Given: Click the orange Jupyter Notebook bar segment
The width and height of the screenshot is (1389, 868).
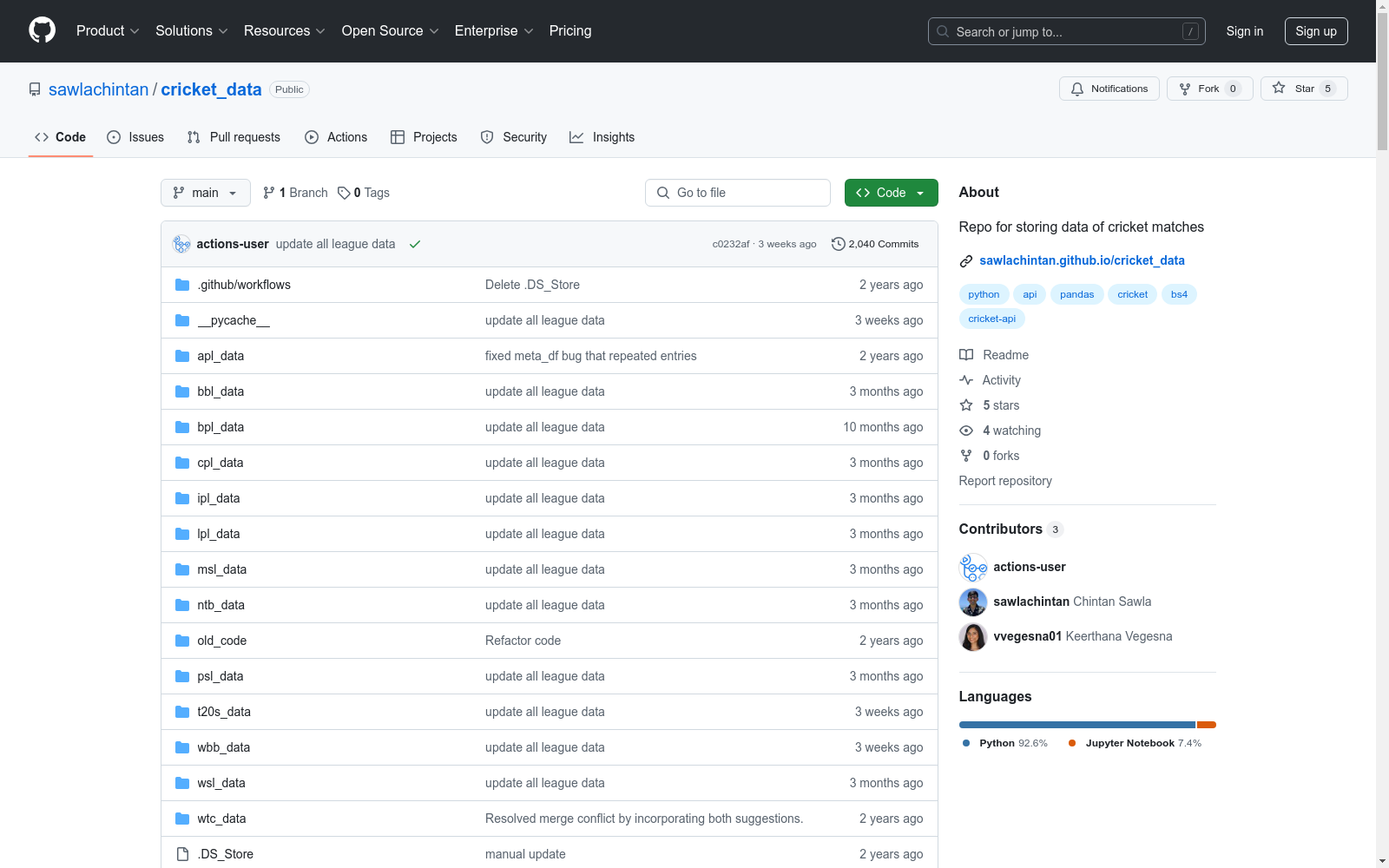Looking at the screenshot, I should click(1207, 725).
